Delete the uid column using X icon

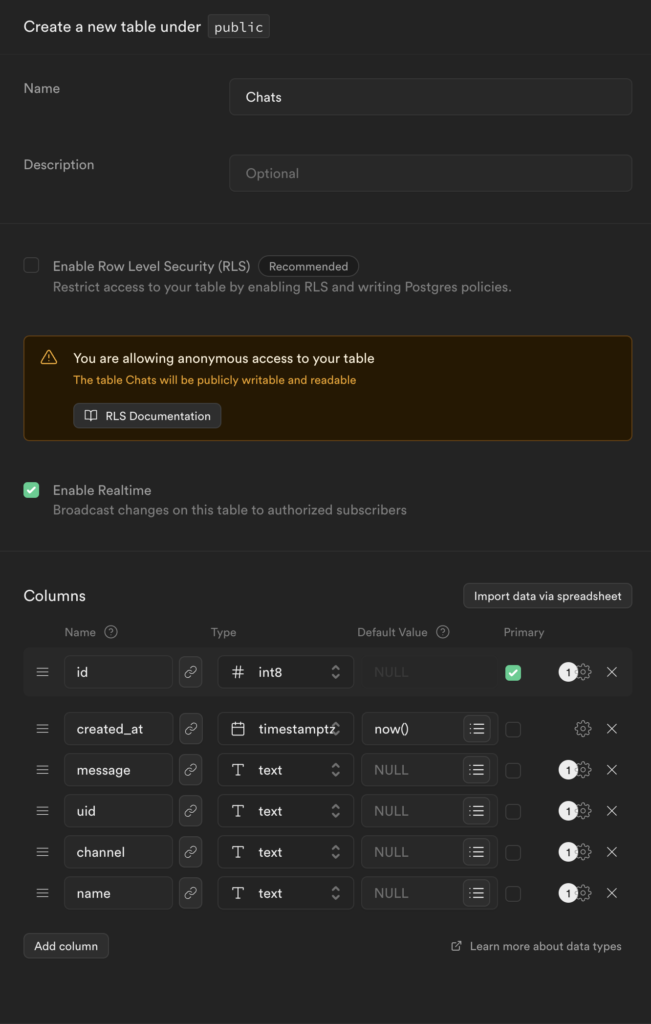point(612,811)
